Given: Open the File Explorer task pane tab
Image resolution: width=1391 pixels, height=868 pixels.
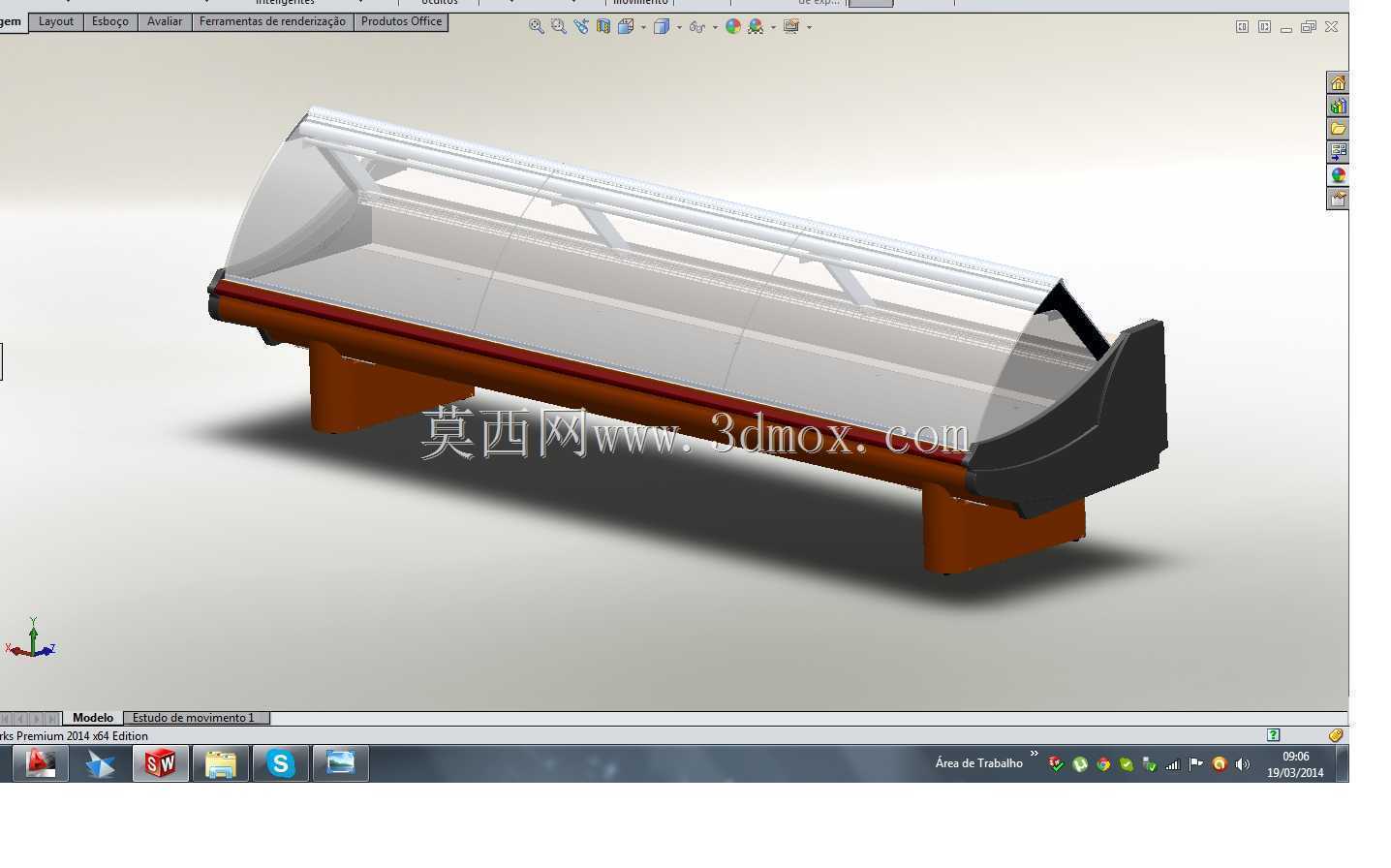Looking at the screenshot, I should click(x=1338, y=129).
